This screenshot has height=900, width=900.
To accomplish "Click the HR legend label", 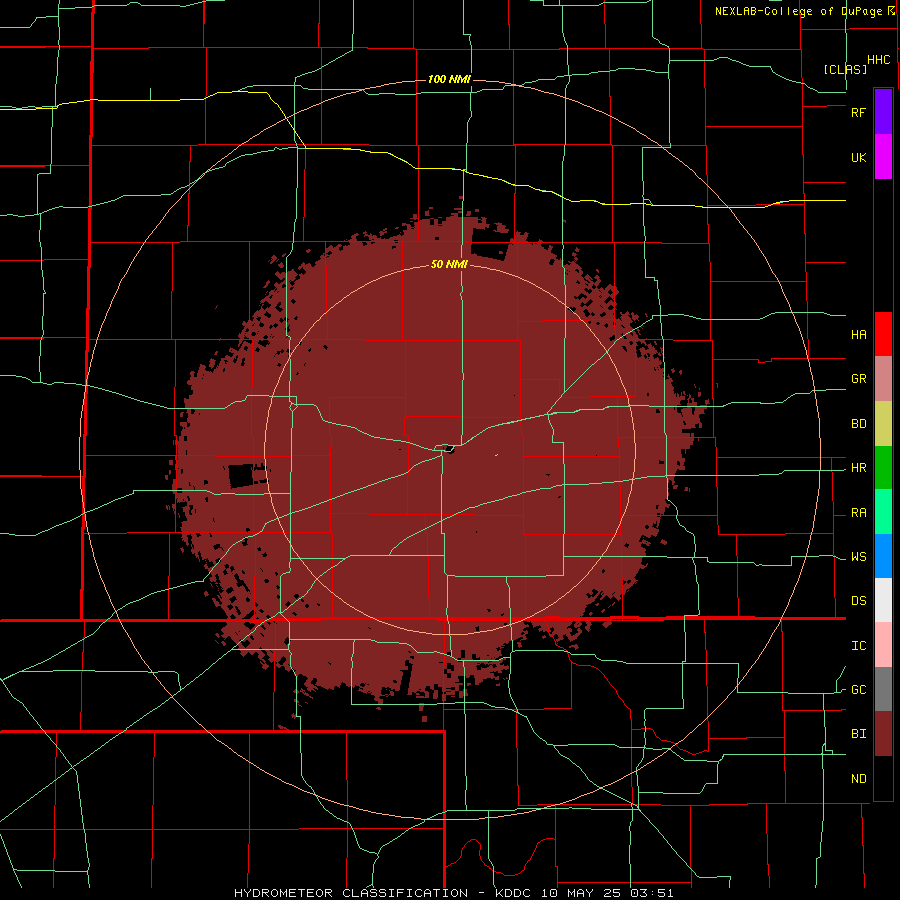I will [859, 468].
